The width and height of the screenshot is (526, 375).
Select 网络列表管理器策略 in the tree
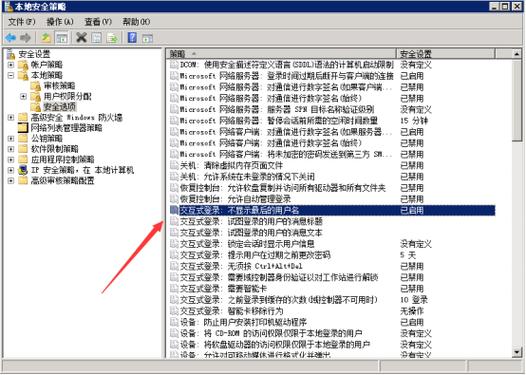pos(66,128)
